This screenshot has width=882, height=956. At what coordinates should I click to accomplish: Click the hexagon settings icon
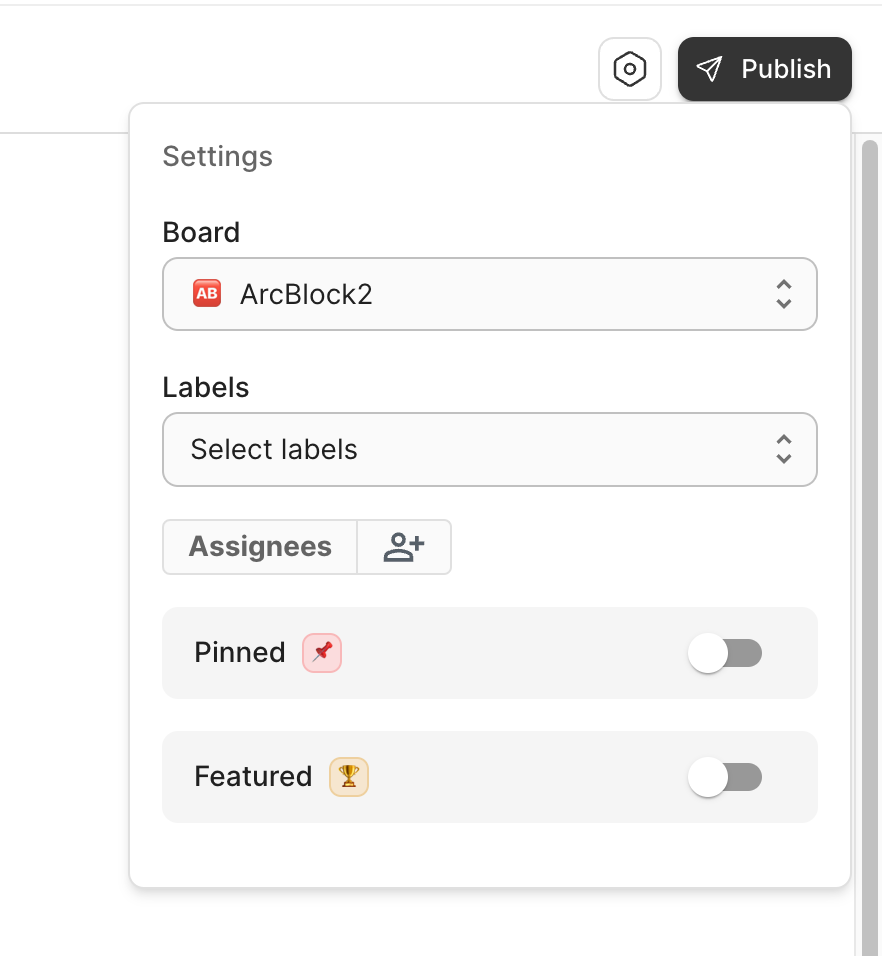click(x=630, y=69)
